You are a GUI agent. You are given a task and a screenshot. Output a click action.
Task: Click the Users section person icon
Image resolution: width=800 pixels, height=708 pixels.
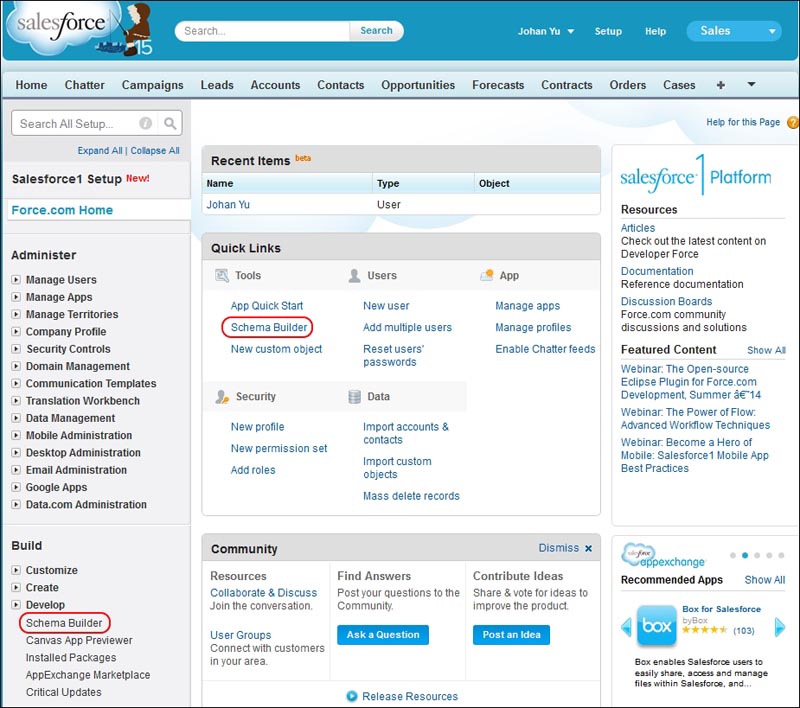(x=354, y=275)
